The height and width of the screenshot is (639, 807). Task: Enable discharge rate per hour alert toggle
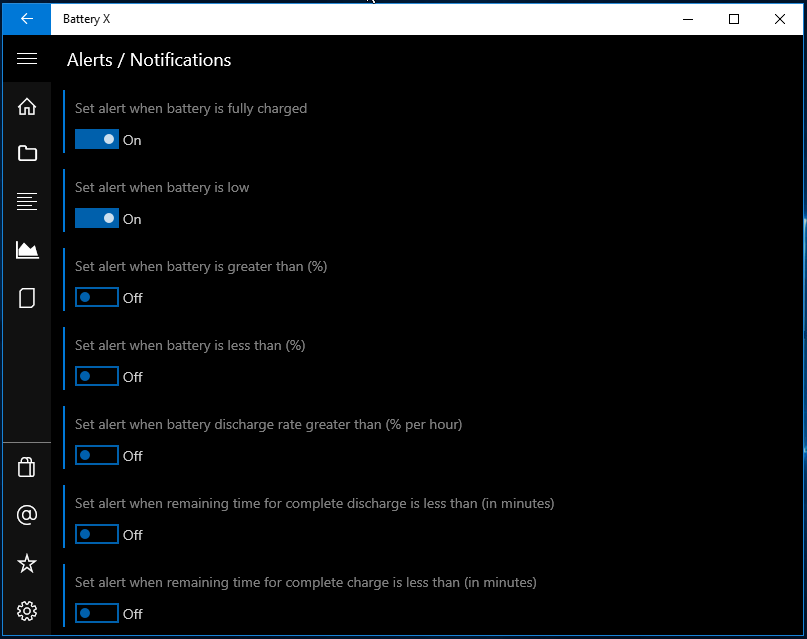click(97, 455)
